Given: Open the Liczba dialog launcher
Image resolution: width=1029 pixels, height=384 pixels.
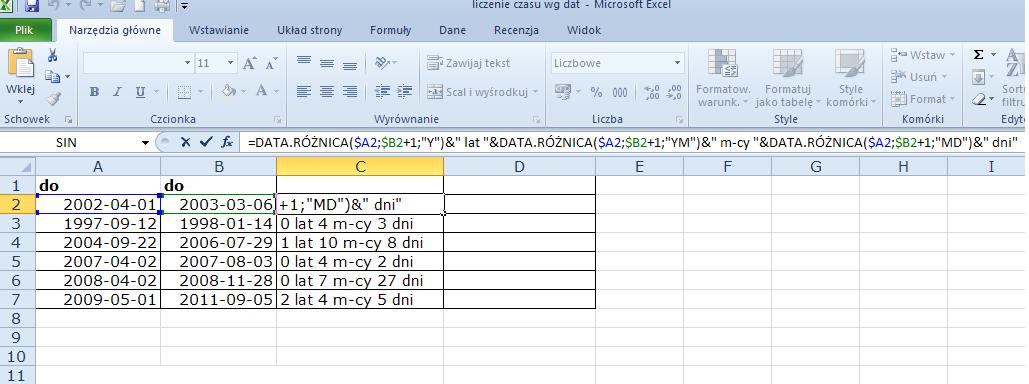Looking at the screenshot, I should click(681, 120).
